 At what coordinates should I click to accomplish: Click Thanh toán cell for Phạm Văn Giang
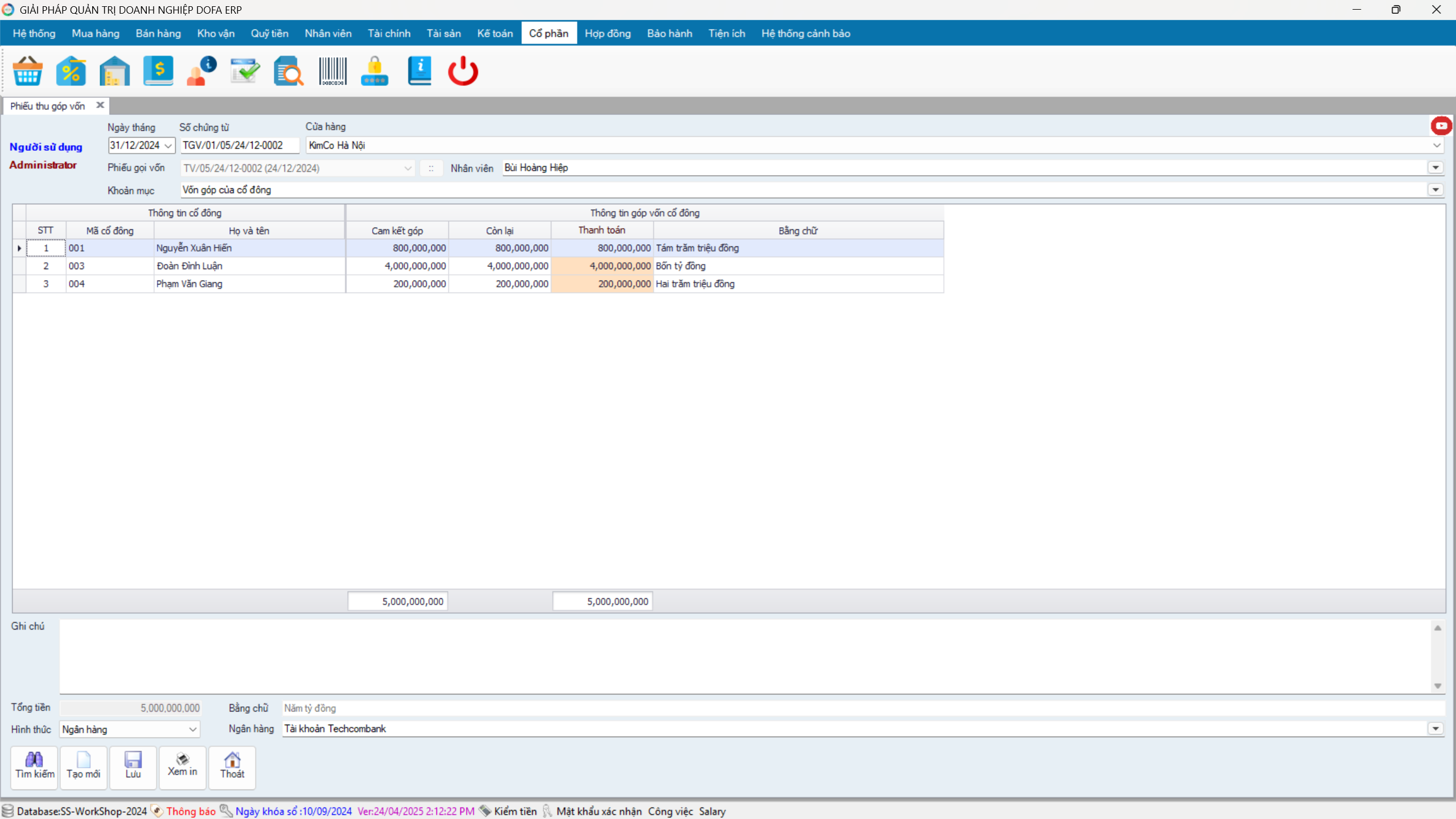pos(602,283)
